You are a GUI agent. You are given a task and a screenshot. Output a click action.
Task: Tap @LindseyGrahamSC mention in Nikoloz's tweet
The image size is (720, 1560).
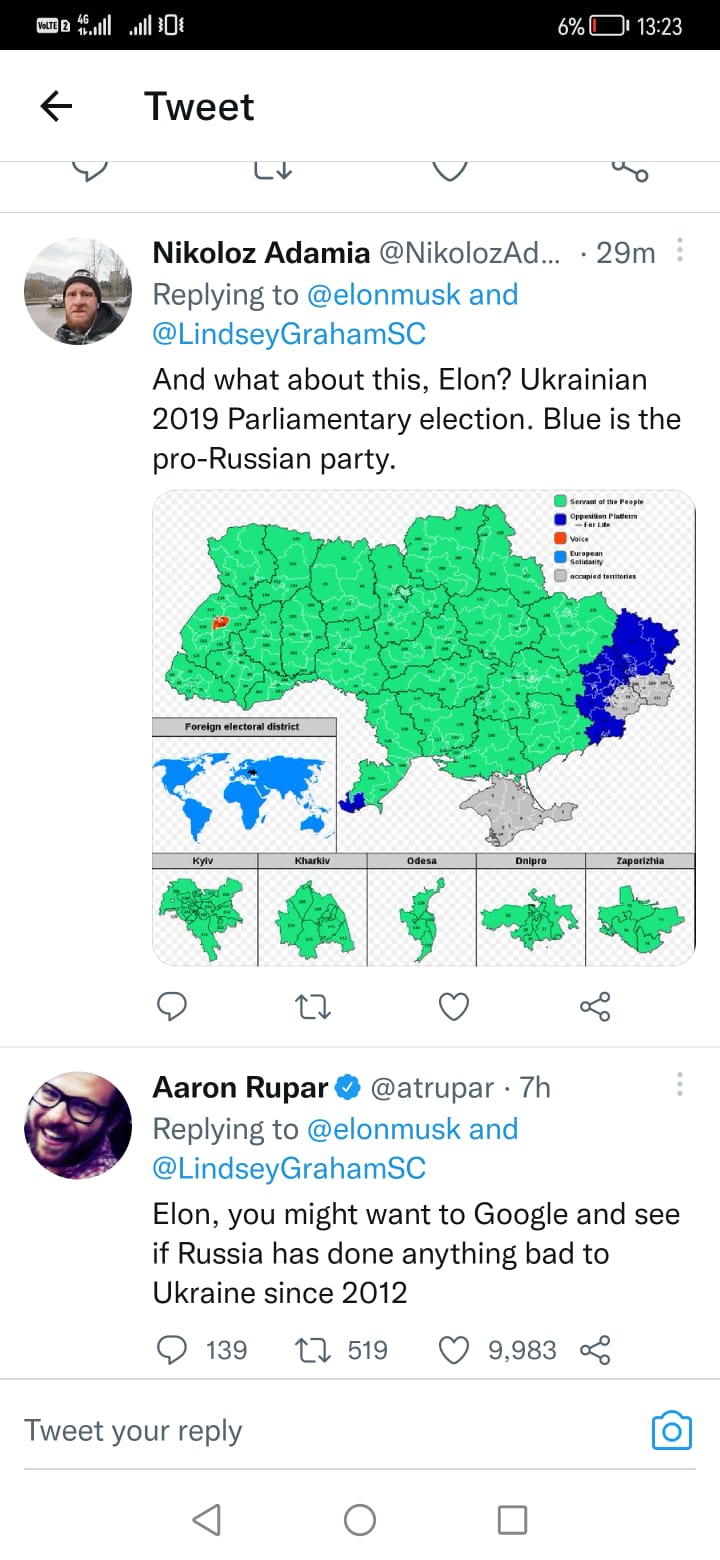pyautogui.click(x=289, y=333)
